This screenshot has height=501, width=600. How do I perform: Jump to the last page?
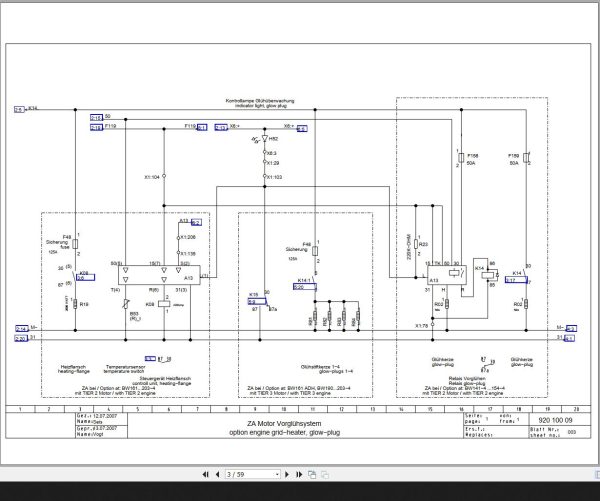pos(299,474)
